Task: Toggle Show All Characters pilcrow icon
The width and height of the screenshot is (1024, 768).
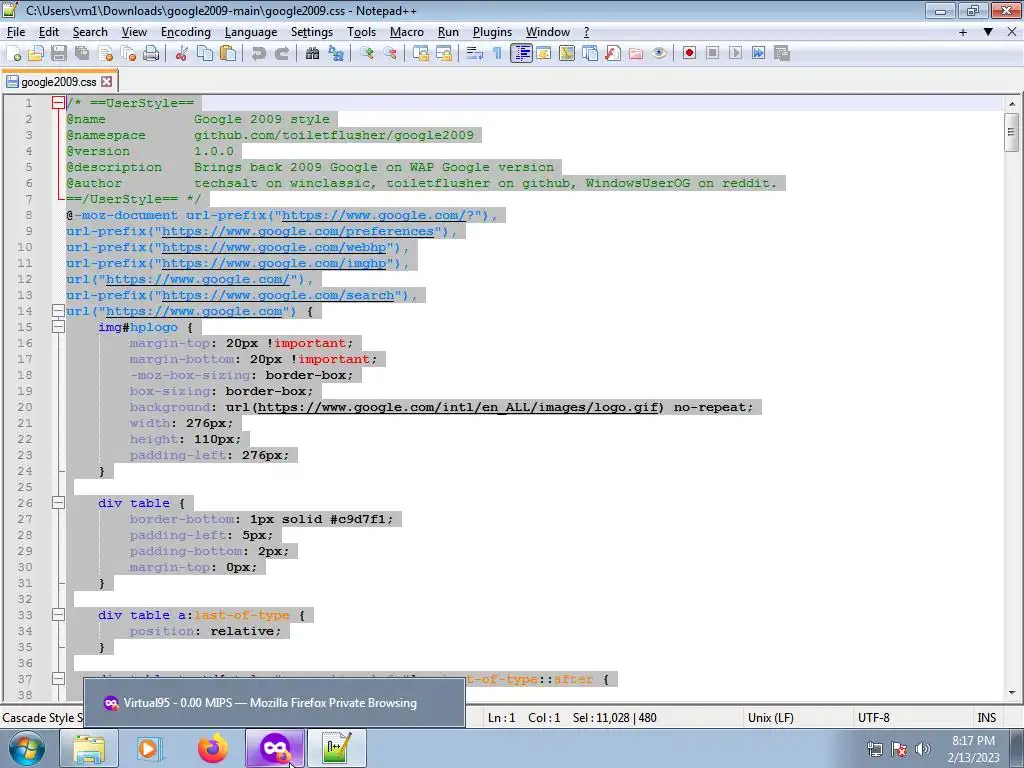Action: click(x=498, y=54)
